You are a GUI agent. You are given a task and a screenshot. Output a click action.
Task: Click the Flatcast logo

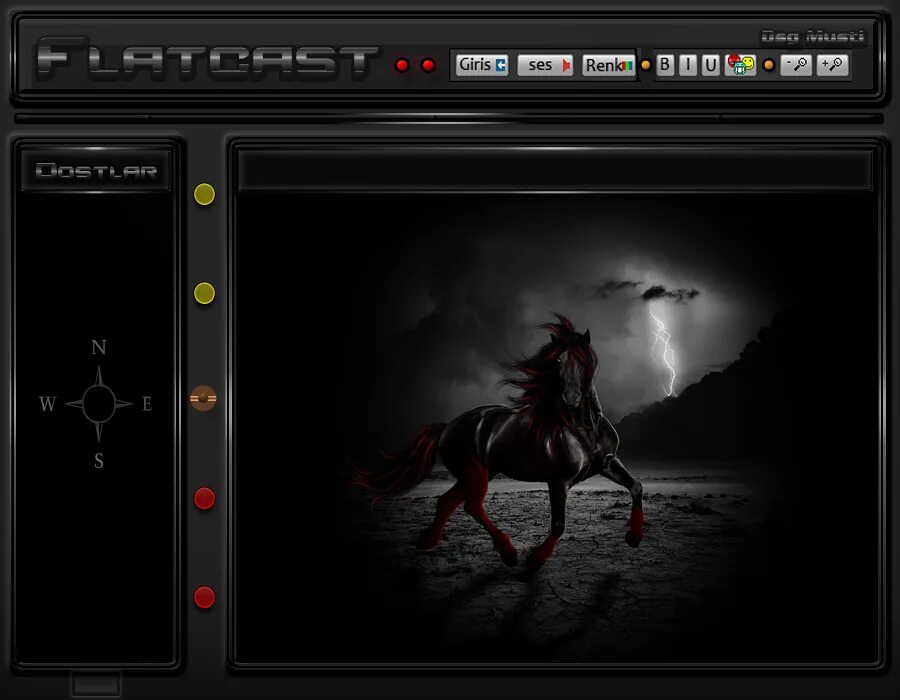[x=200, y=57]
